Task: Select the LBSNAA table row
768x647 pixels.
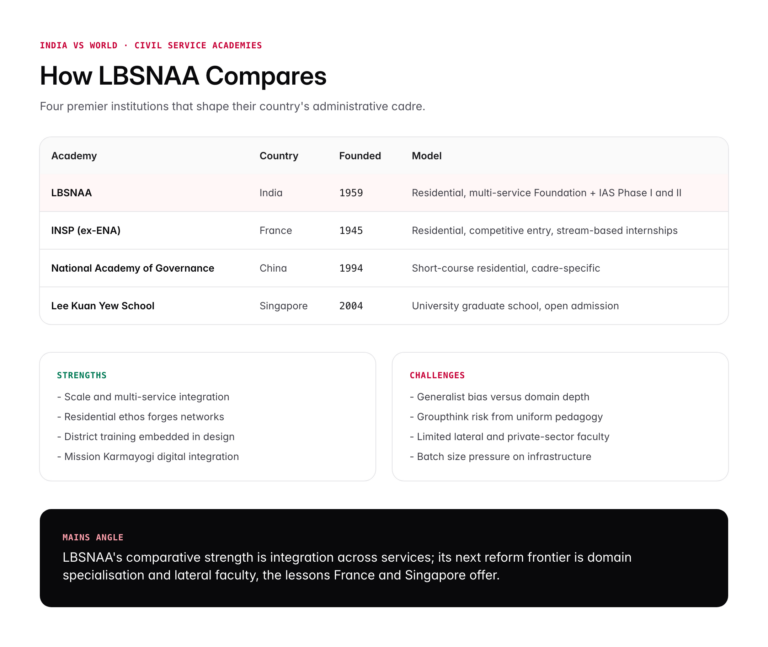Action: [x=384, y=193]
